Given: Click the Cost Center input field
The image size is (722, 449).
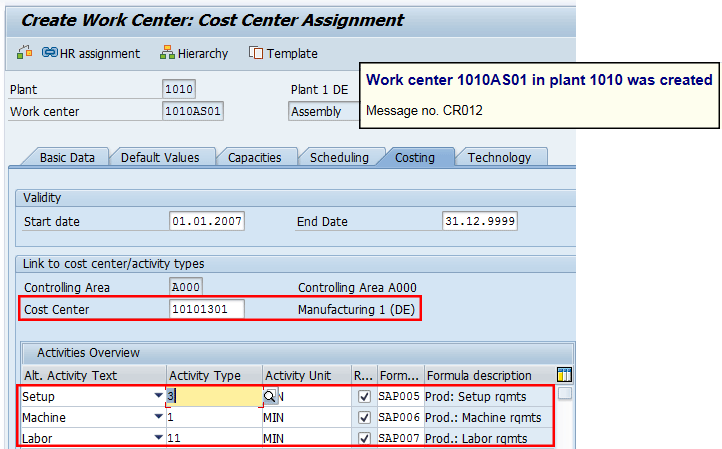Looking at the screenshot, I should tap(206, 310).
